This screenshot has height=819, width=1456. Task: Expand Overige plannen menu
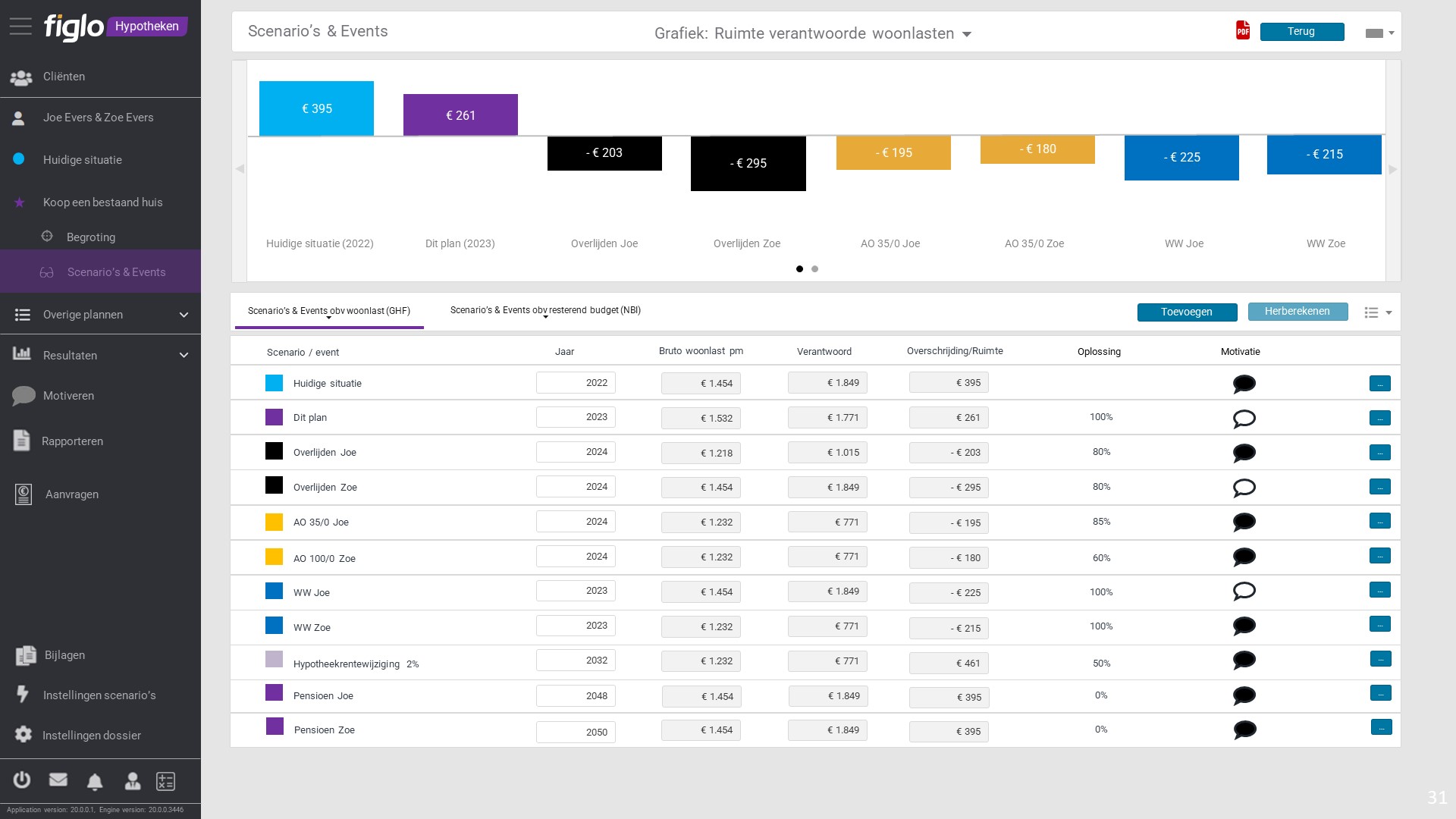(184, 315)
